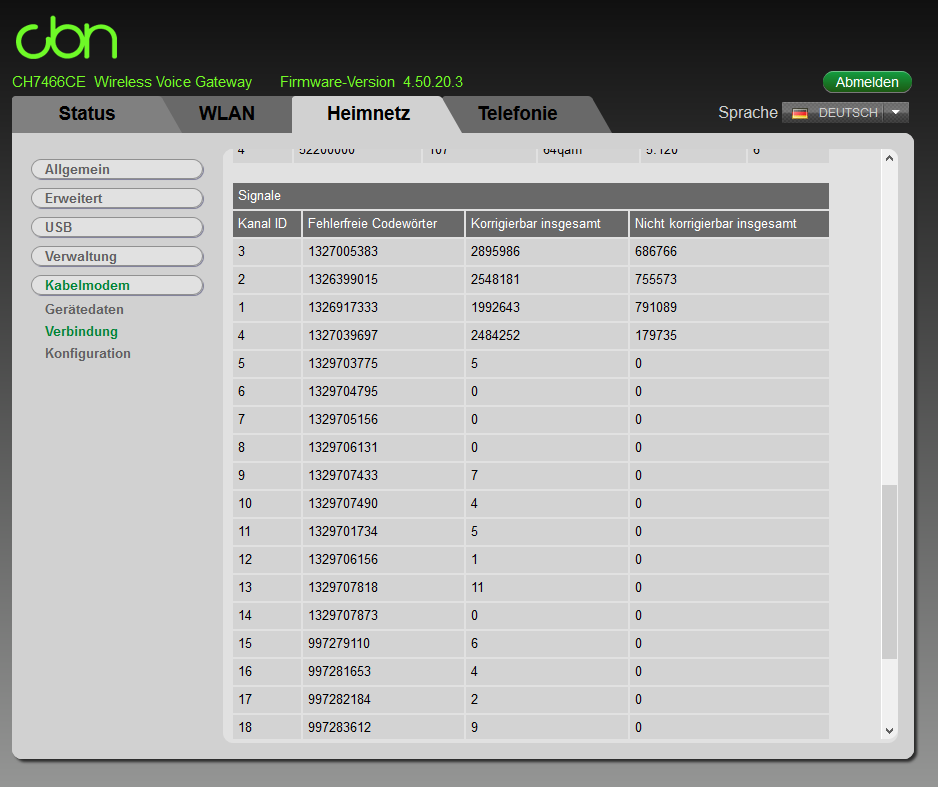Select codeword value 1329707873

click(x=343, y=615)
